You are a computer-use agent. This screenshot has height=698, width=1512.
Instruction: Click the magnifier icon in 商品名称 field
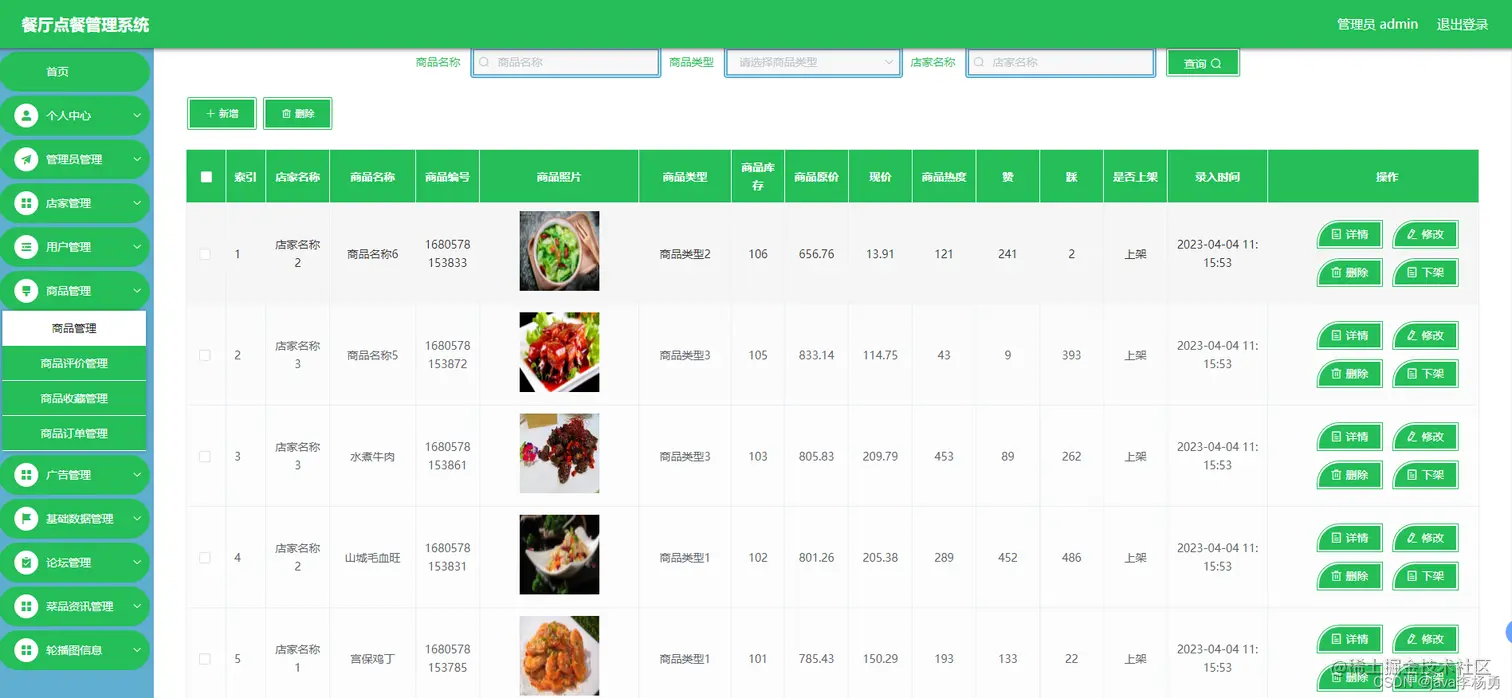click(x=485, y=62)
